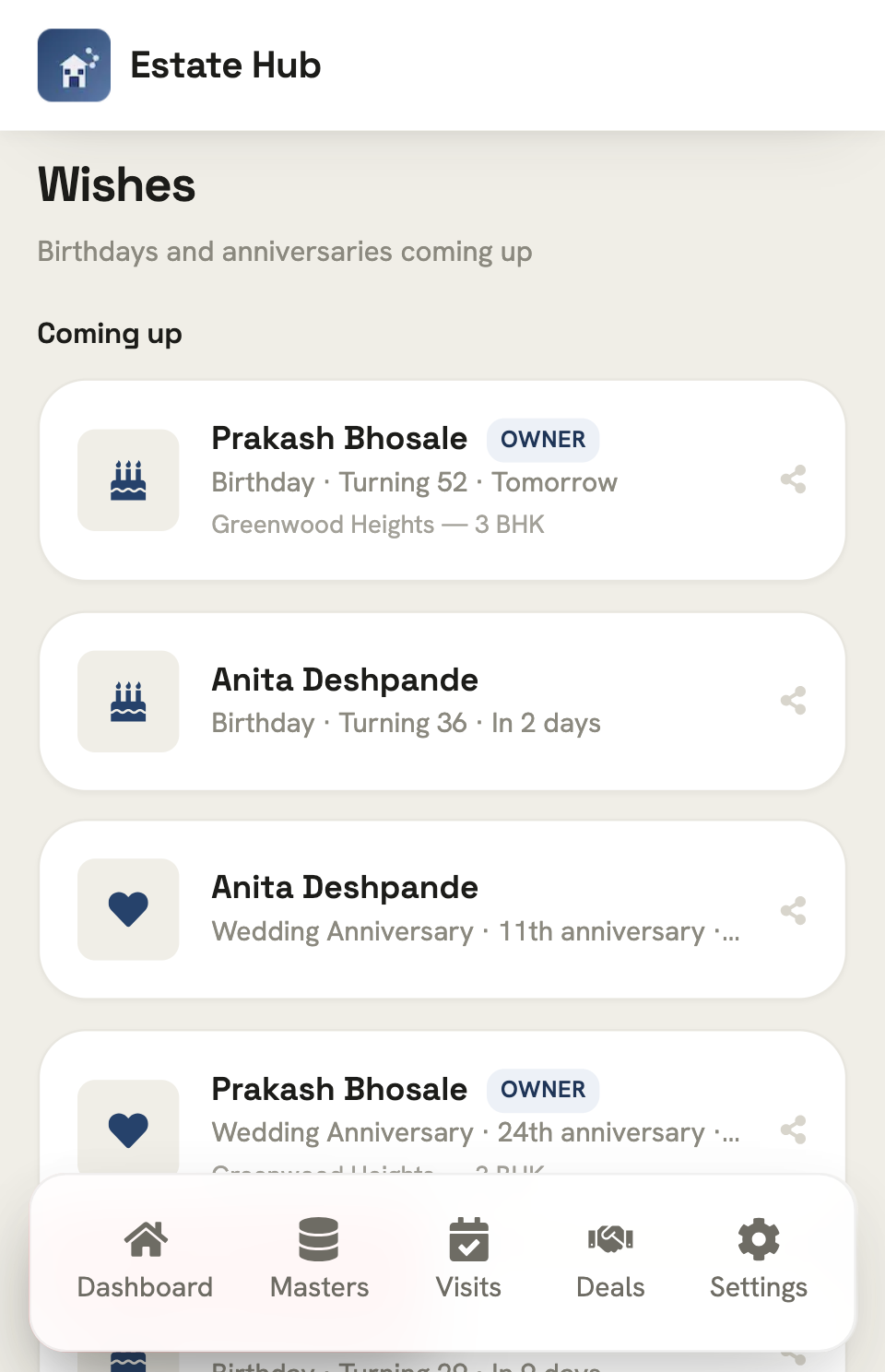Open the Deals tab
Screen dimensions: 885x1372
(610, 1260)
